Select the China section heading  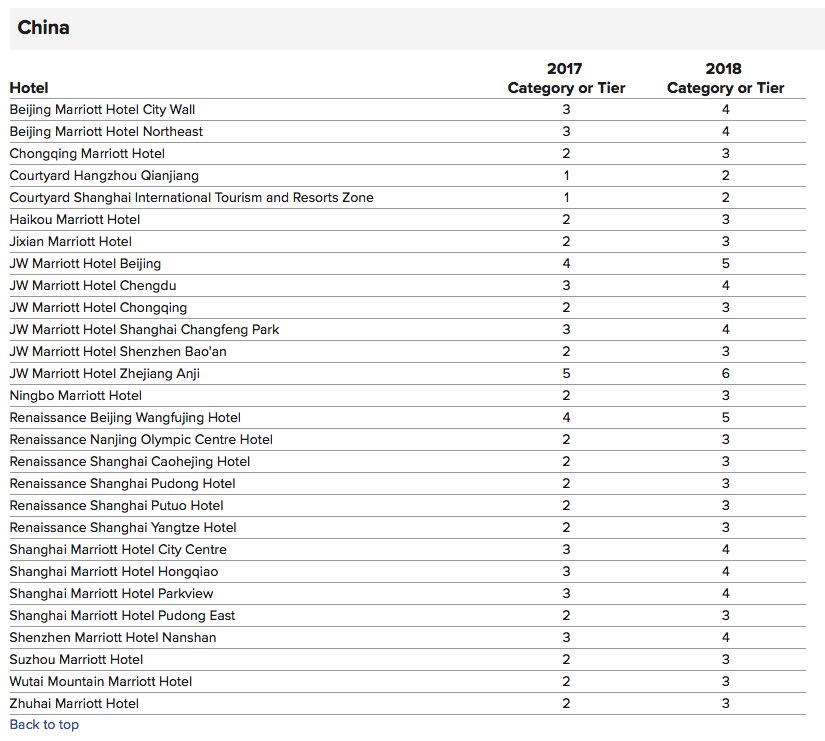click(43, 28)
